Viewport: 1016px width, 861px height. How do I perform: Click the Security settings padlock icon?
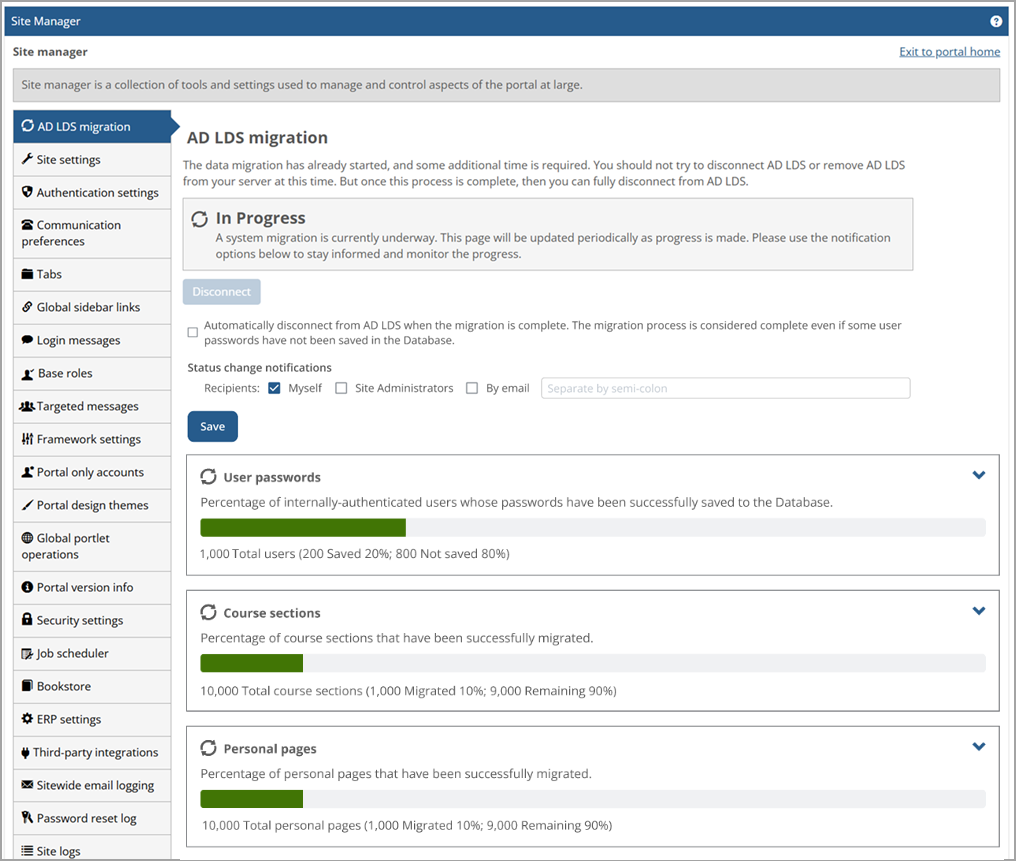click(27, 619)
